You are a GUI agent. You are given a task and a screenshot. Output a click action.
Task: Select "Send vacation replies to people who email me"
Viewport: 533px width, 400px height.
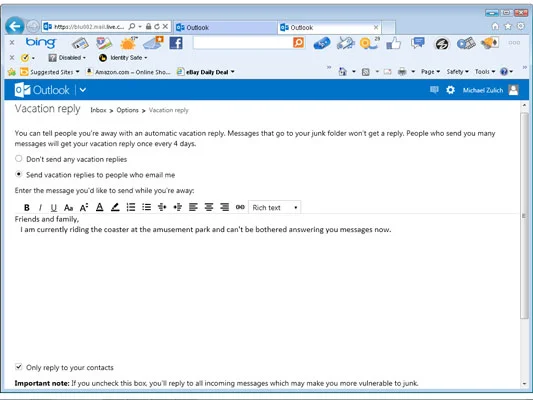(x=19, y=174)
